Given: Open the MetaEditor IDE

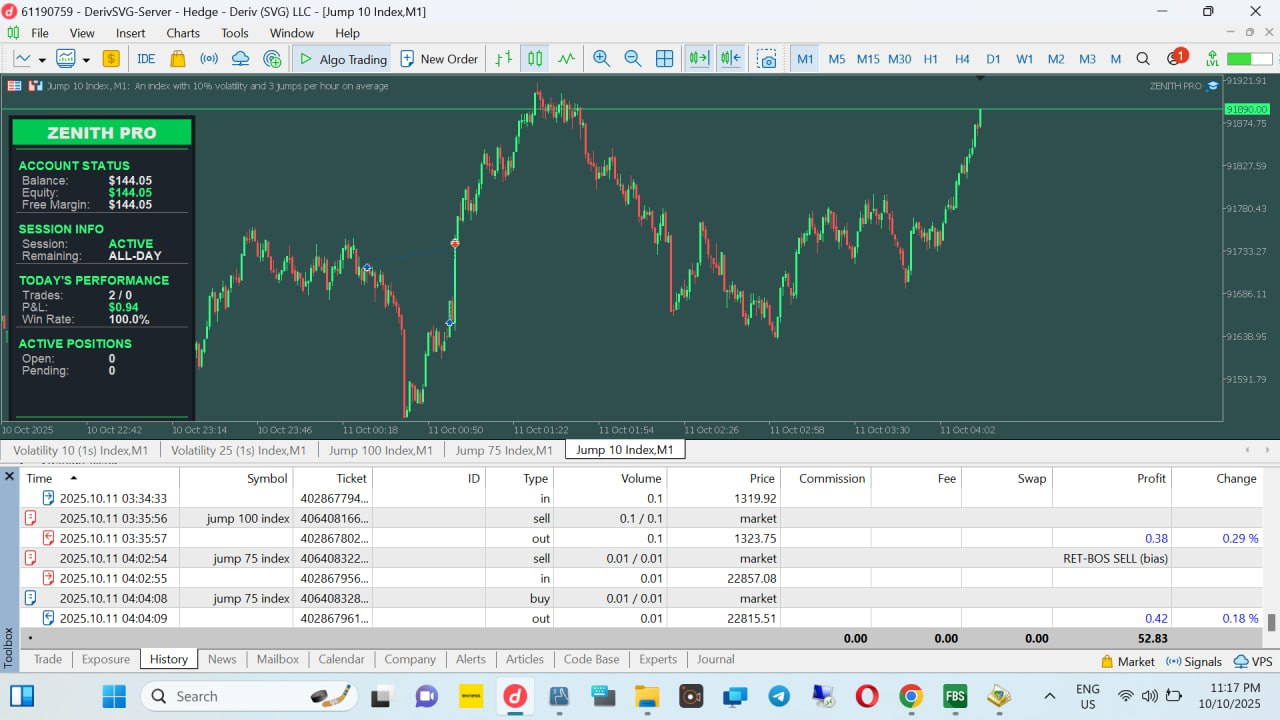Looking at the screenshot, I should coord(146,59).
